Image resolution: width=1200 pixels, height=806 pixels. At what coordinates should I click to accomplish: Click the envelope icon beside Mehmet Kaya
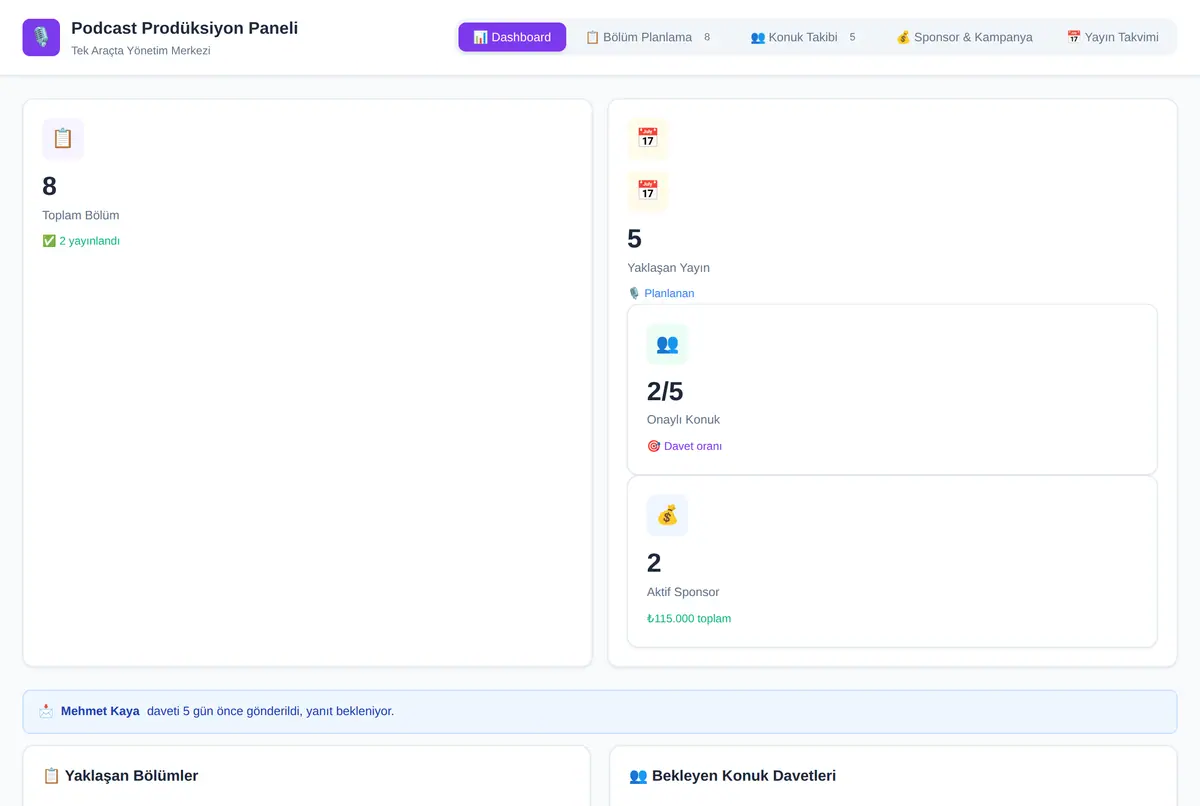(x=46, y=711)
